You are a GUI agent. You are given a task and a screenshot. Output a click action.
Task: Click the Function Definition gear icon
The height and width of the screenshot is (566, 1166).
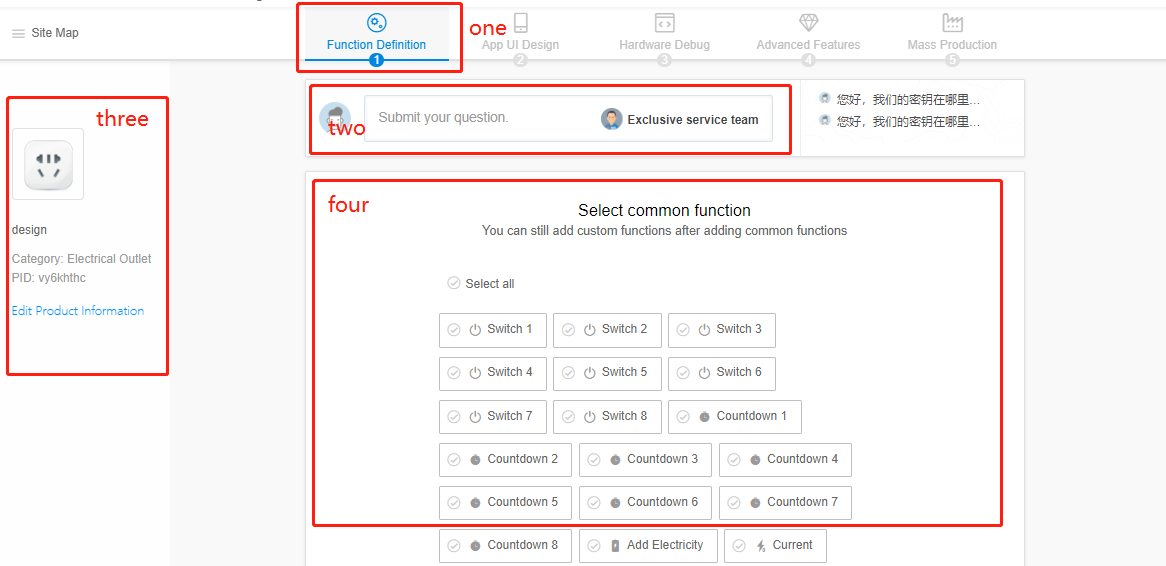[376, 23]
